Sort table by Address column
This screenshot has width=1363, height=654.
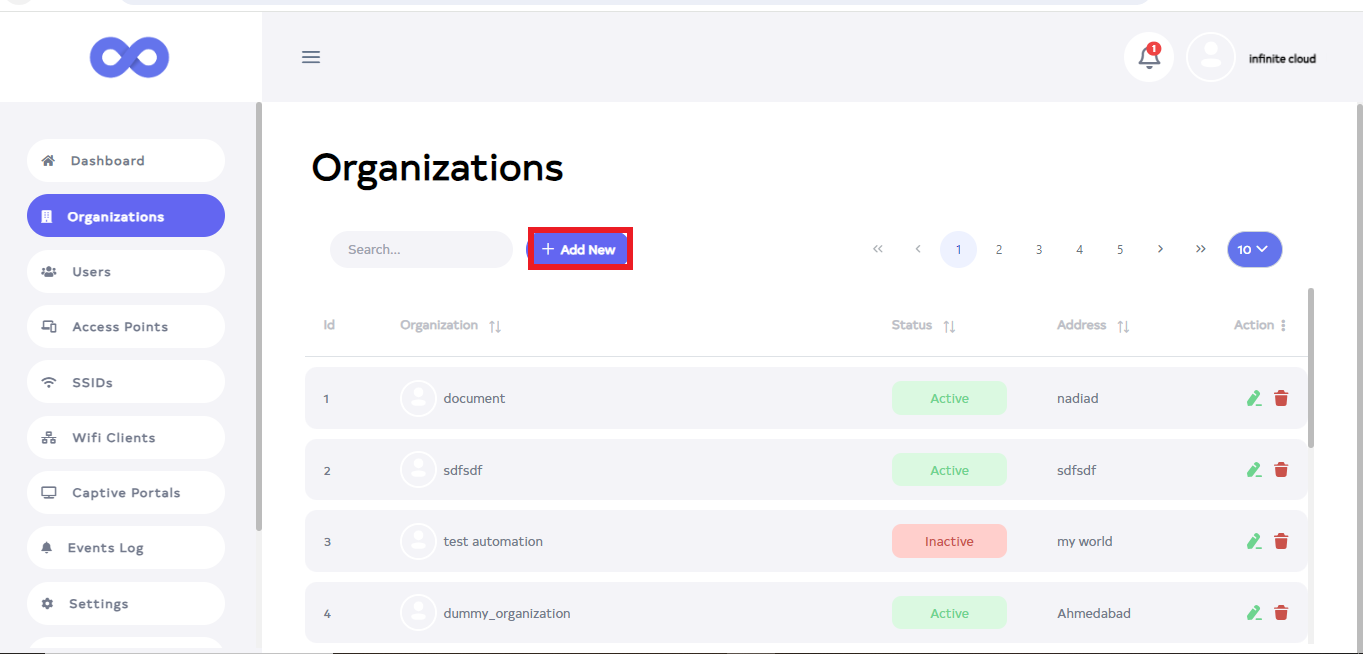click(1123, 326)
